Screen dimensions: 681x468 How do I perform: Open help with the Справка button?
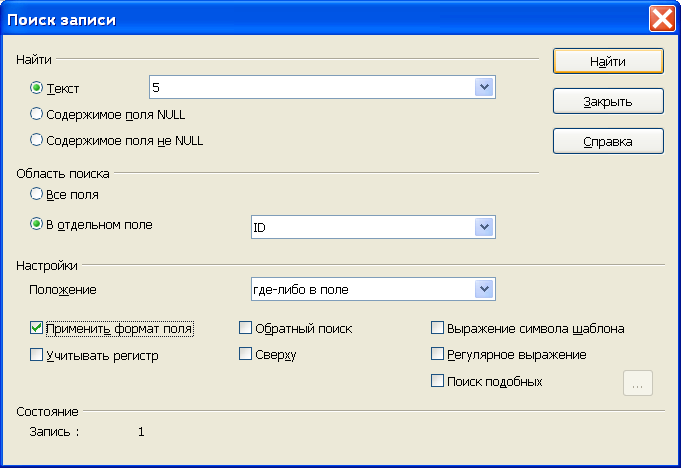tap(608, 141)
